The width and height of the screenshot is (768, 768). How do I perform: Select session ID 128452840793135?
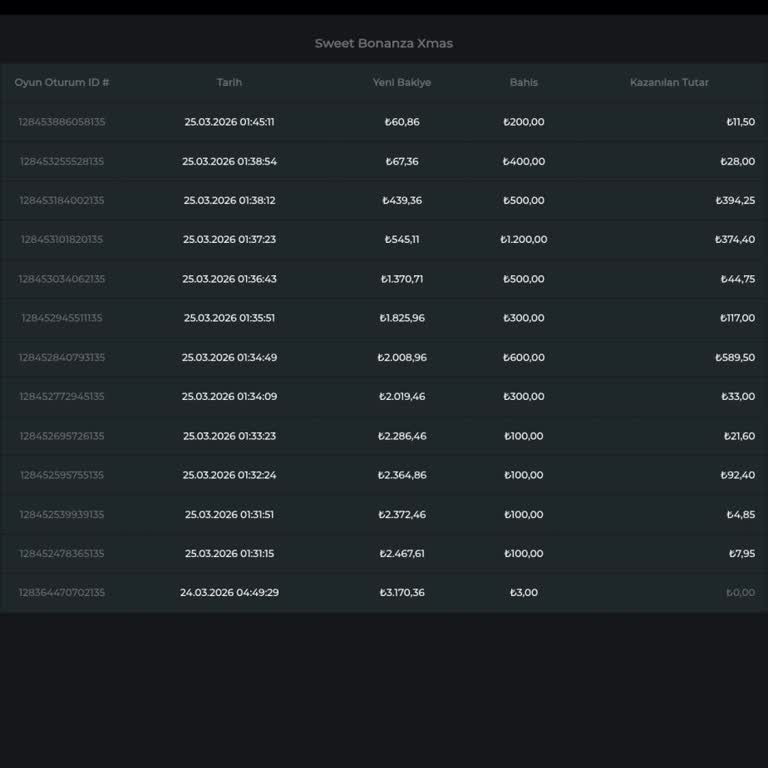62,357
